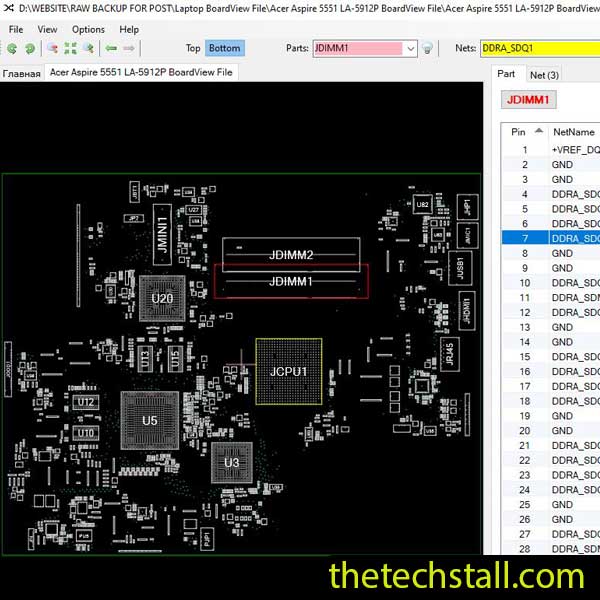This screenshot has width=600, height=600.
Task: Select the highlighted JDIMM1 connector on board
Action: tap(291, 281)
